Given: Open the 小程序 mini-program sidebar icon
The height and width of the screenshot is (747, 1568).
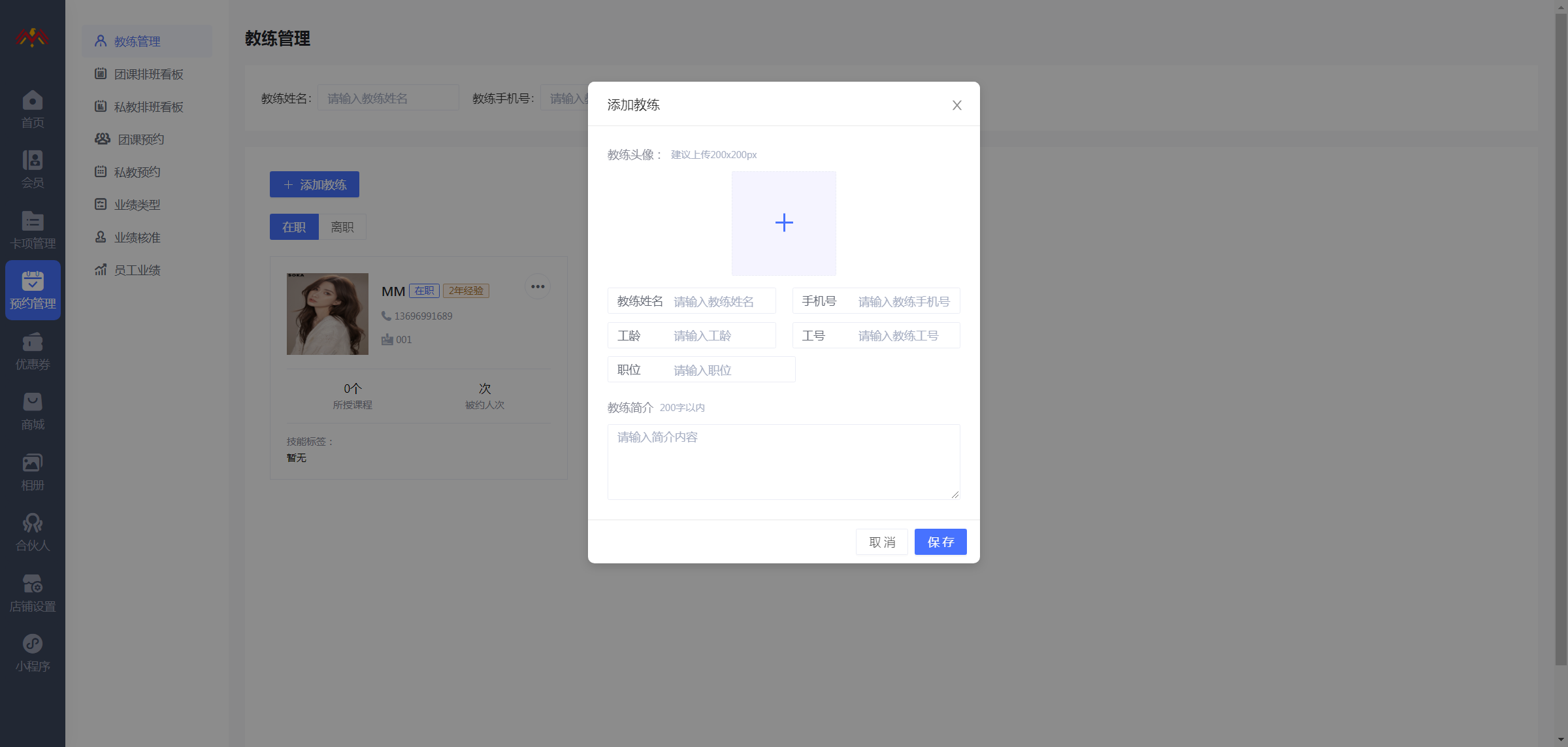Looking at the screenshot, I should pyautogui.click(x=33, y=653).
